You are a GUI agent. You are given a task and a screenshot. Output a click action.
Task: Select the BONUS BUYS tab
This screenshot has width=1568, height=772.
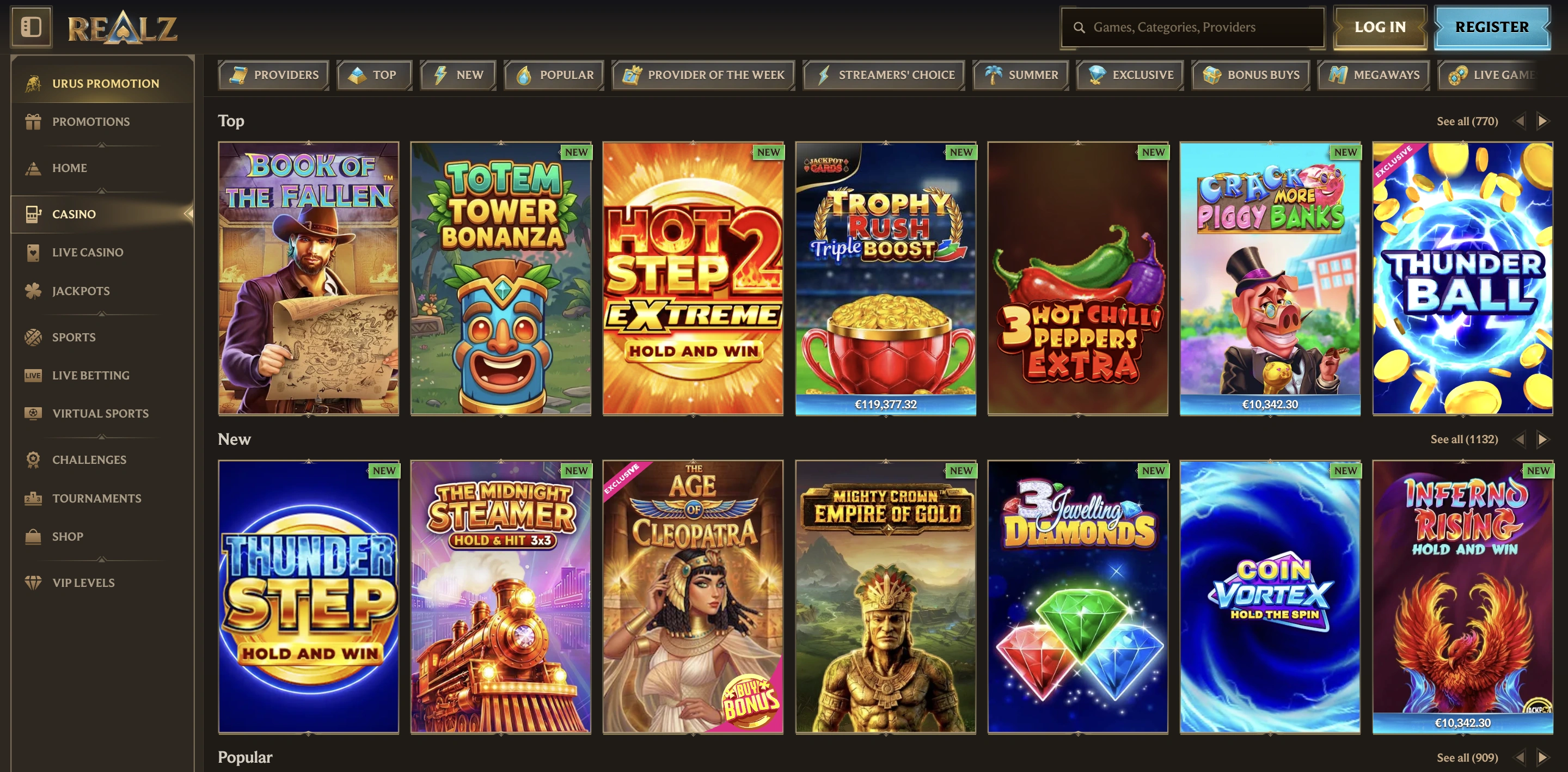(1250, 75)
